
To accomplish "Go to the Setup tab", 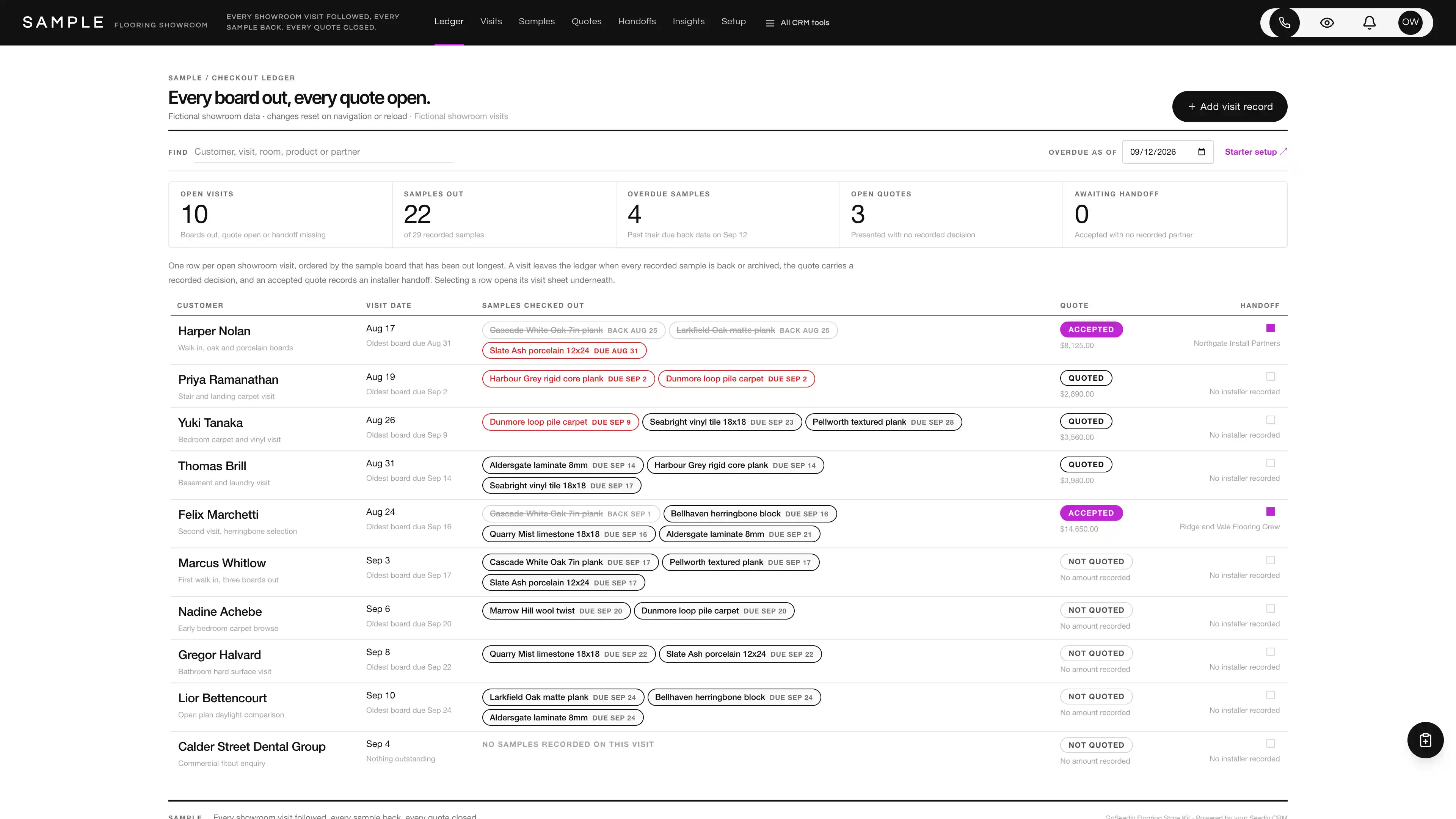I will (733, 22).
